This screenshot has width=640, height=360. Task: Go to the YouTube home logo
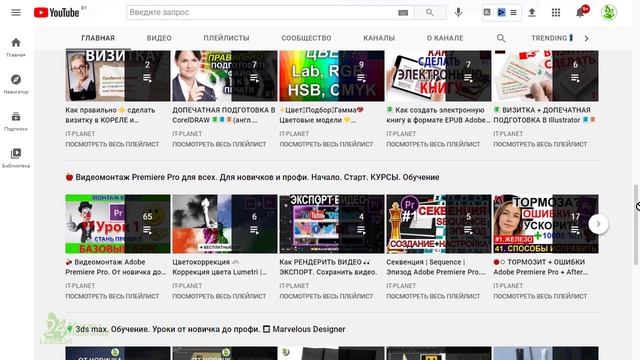(57, 13)
